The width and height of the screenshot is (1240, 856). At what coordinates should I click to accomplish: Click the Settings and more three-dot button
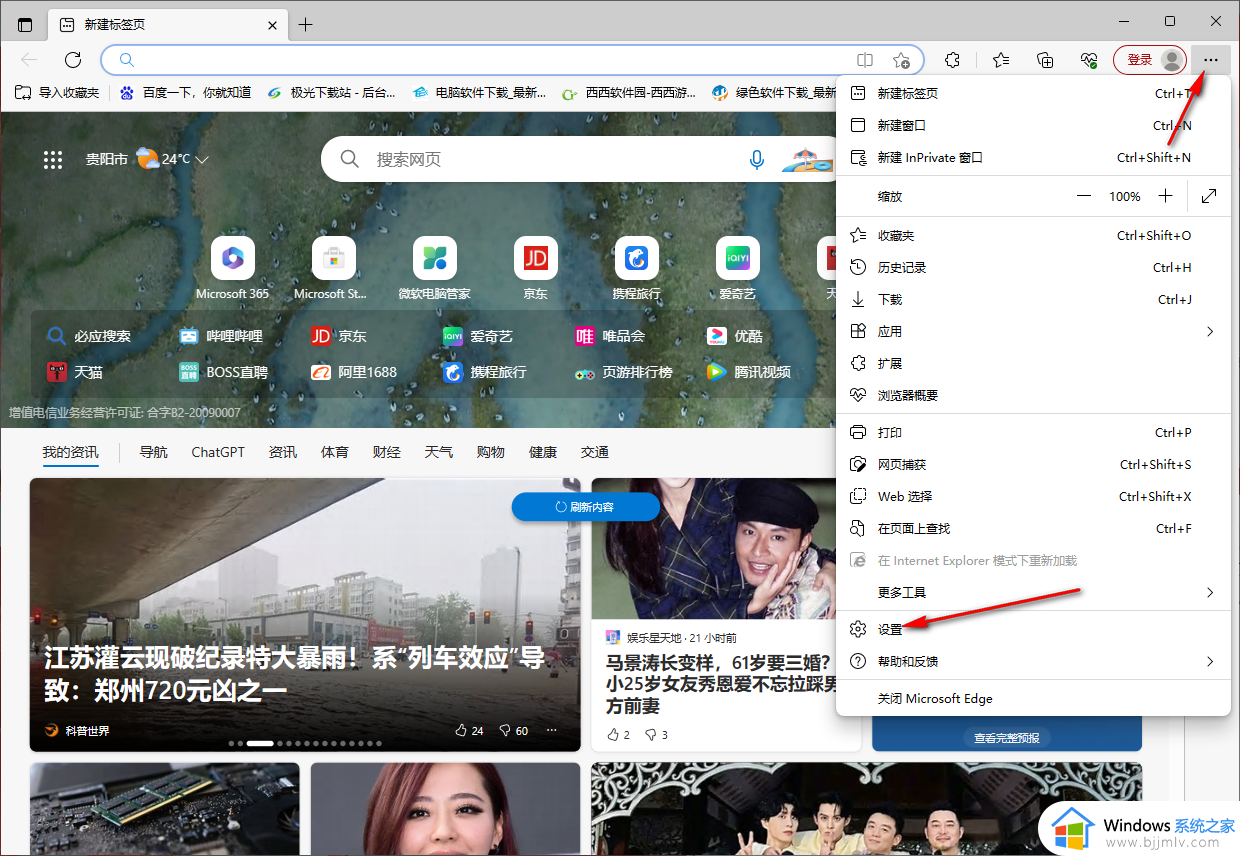tap(1211, 60)
